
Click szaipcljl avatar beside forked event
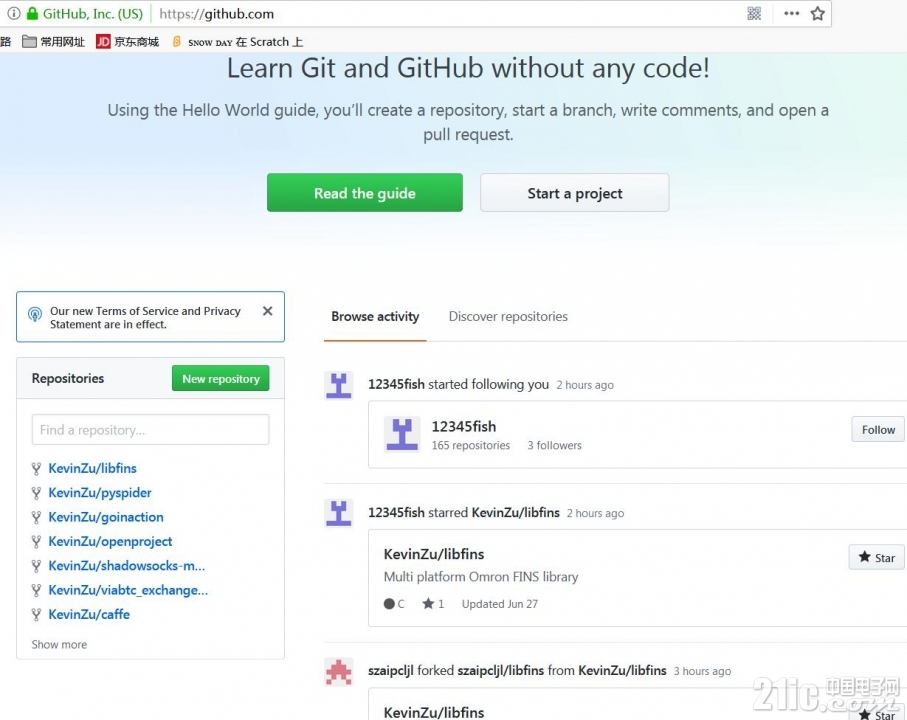tap(338, 671)
